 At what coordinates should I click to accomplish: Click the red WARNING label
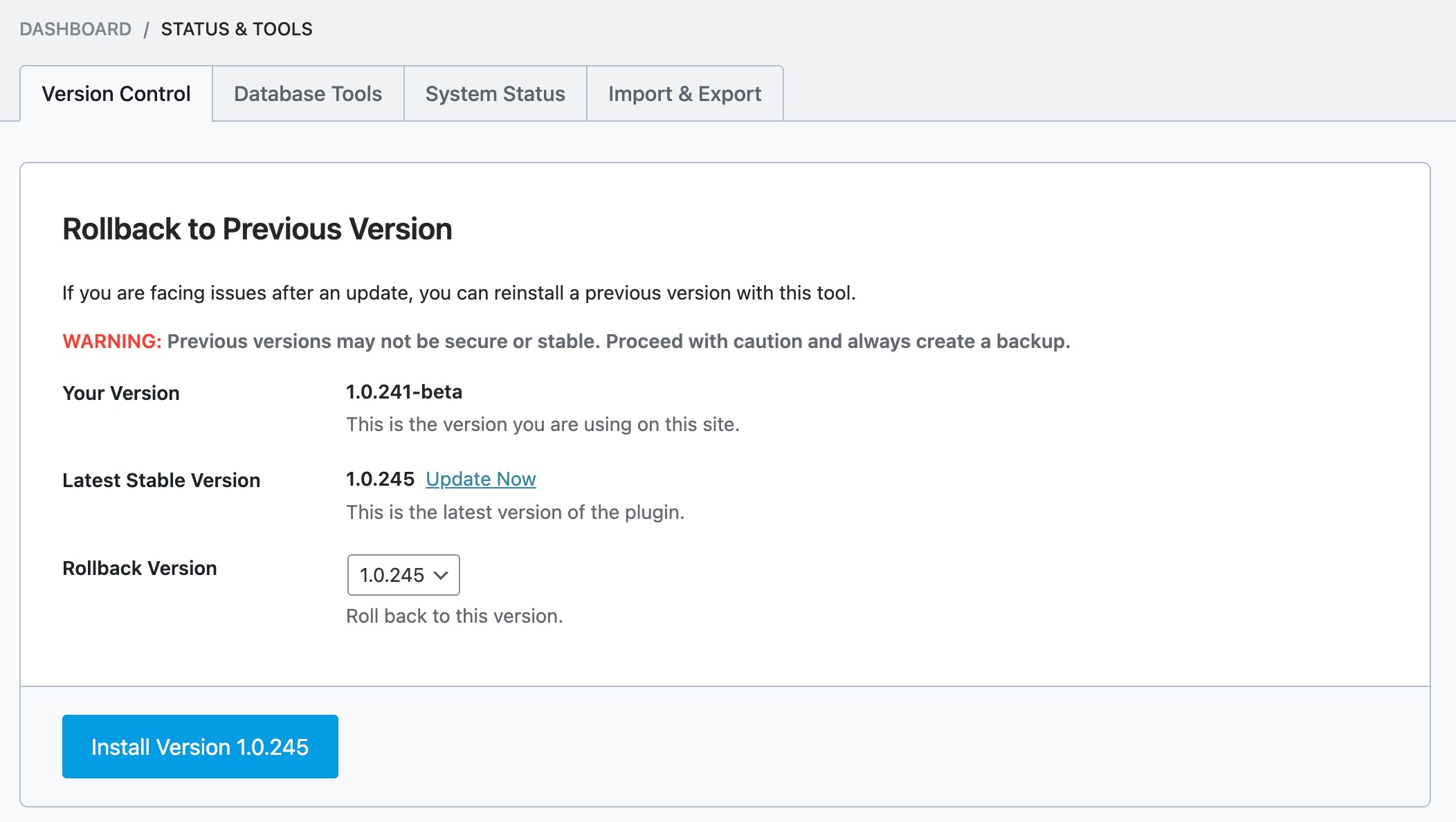pyautogui.click(x=111, y=341)
